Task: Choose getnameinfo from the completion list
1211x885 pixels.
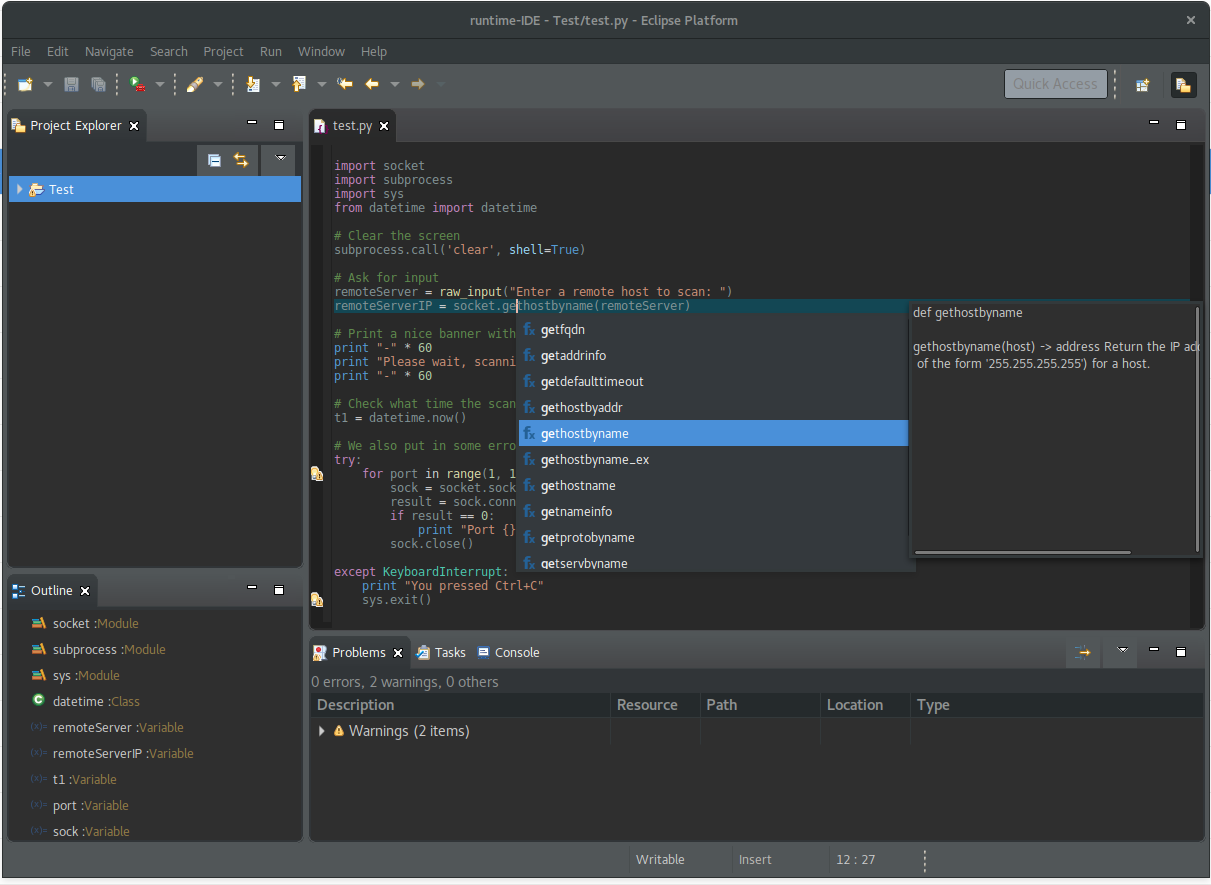Action: 713,512
